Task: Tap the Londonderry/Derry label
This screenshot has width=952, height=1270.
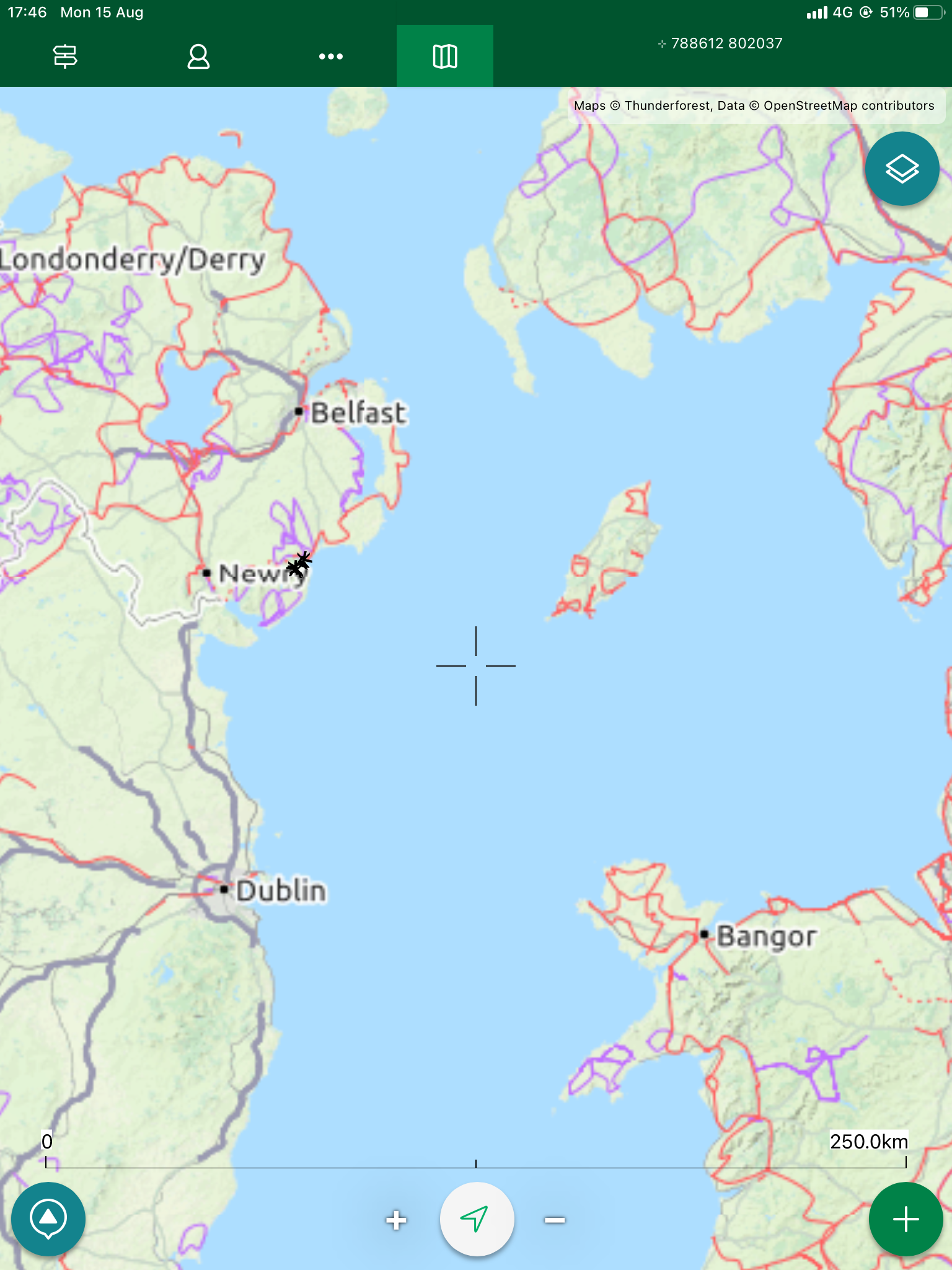Action: point(133,260)
